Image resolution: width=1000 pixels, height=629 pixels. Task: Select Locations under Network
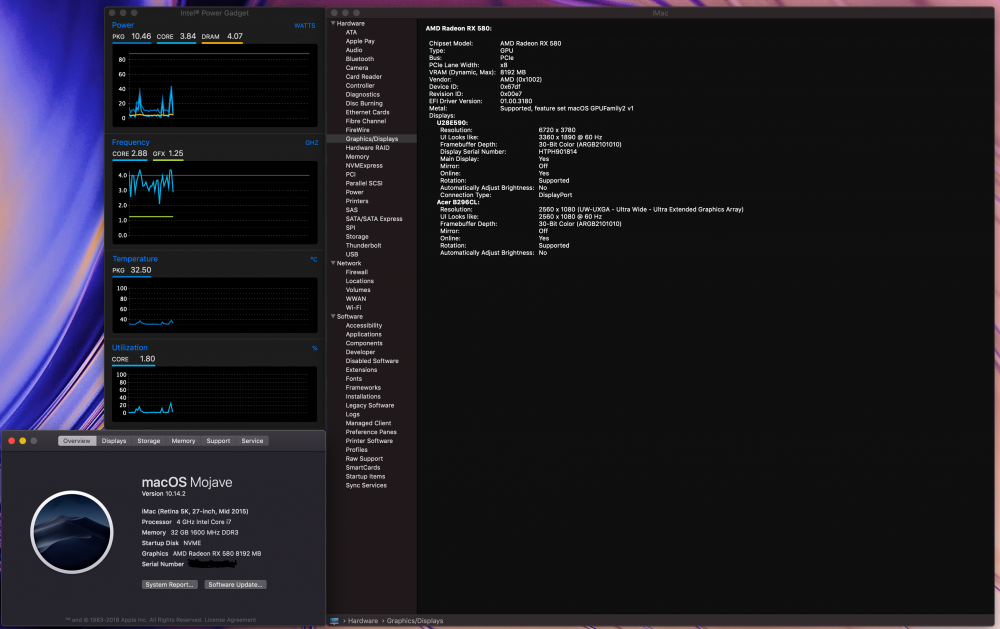click(360, 281)
